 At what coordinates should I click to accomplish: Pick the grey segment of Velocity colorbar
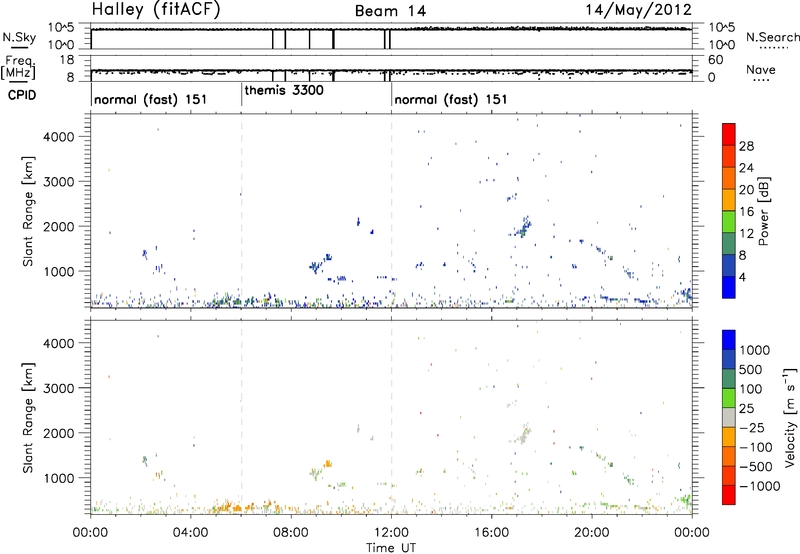[x=729, y=417]
